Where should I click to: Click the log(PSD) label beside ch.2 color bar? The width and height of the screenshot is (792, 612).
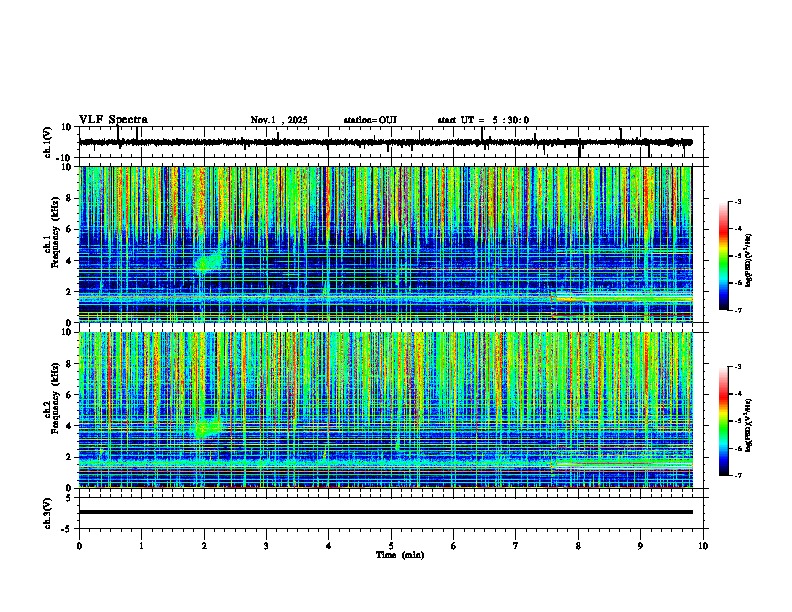748,425
